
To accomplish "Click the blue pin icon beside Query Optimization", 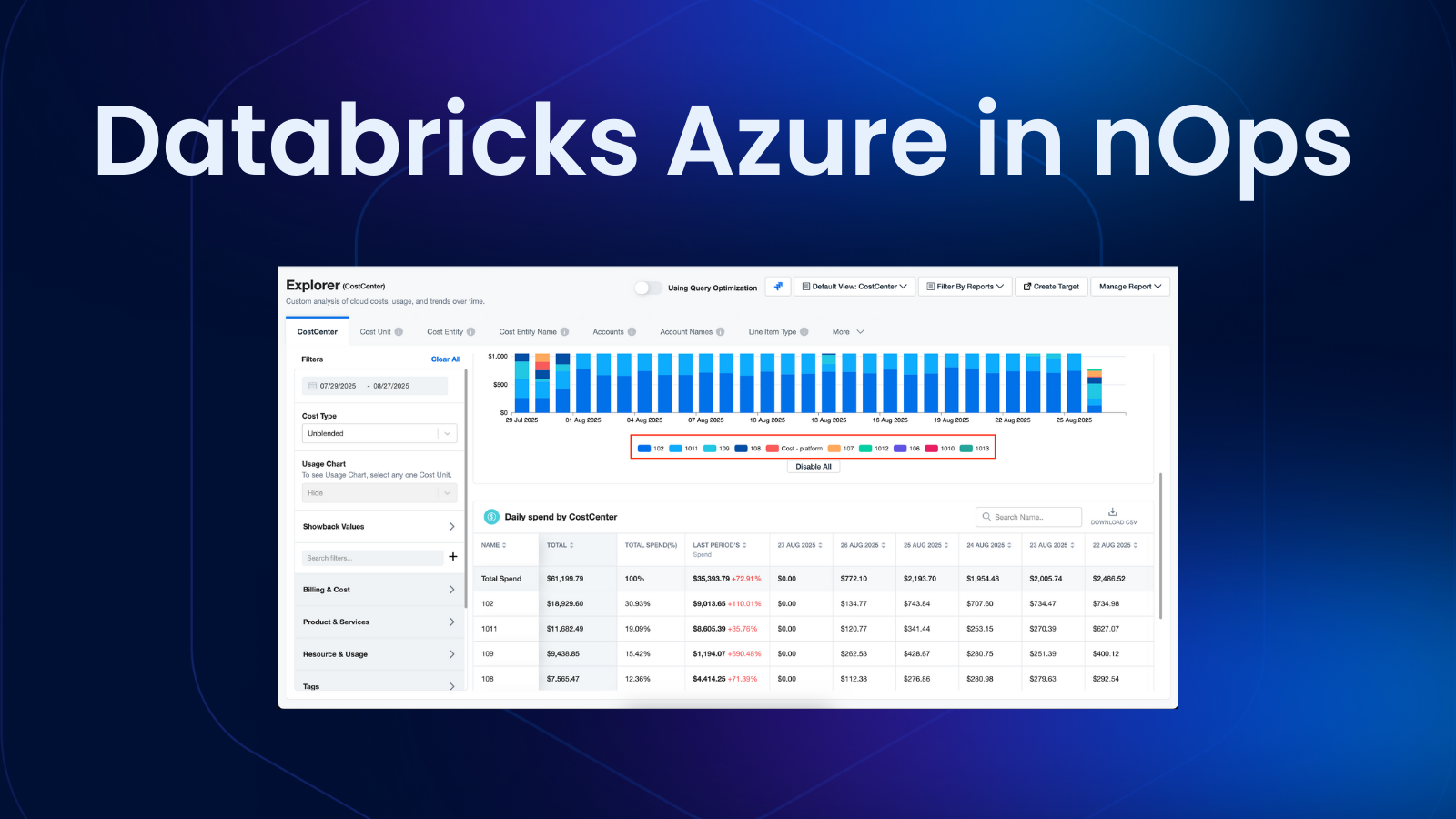I will tap(777, 286).
